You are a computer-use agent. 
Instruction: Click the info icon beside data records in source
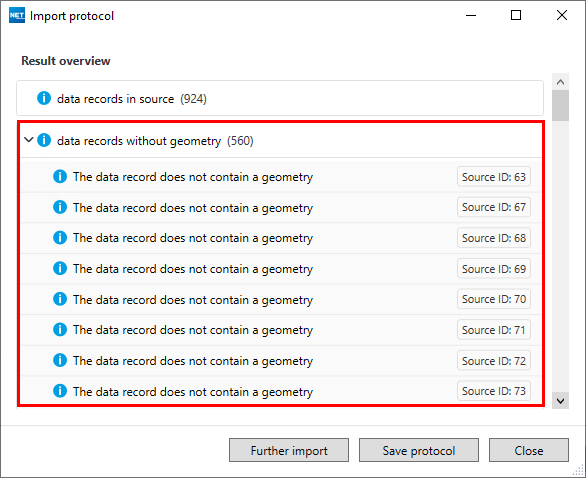(44, 98)
